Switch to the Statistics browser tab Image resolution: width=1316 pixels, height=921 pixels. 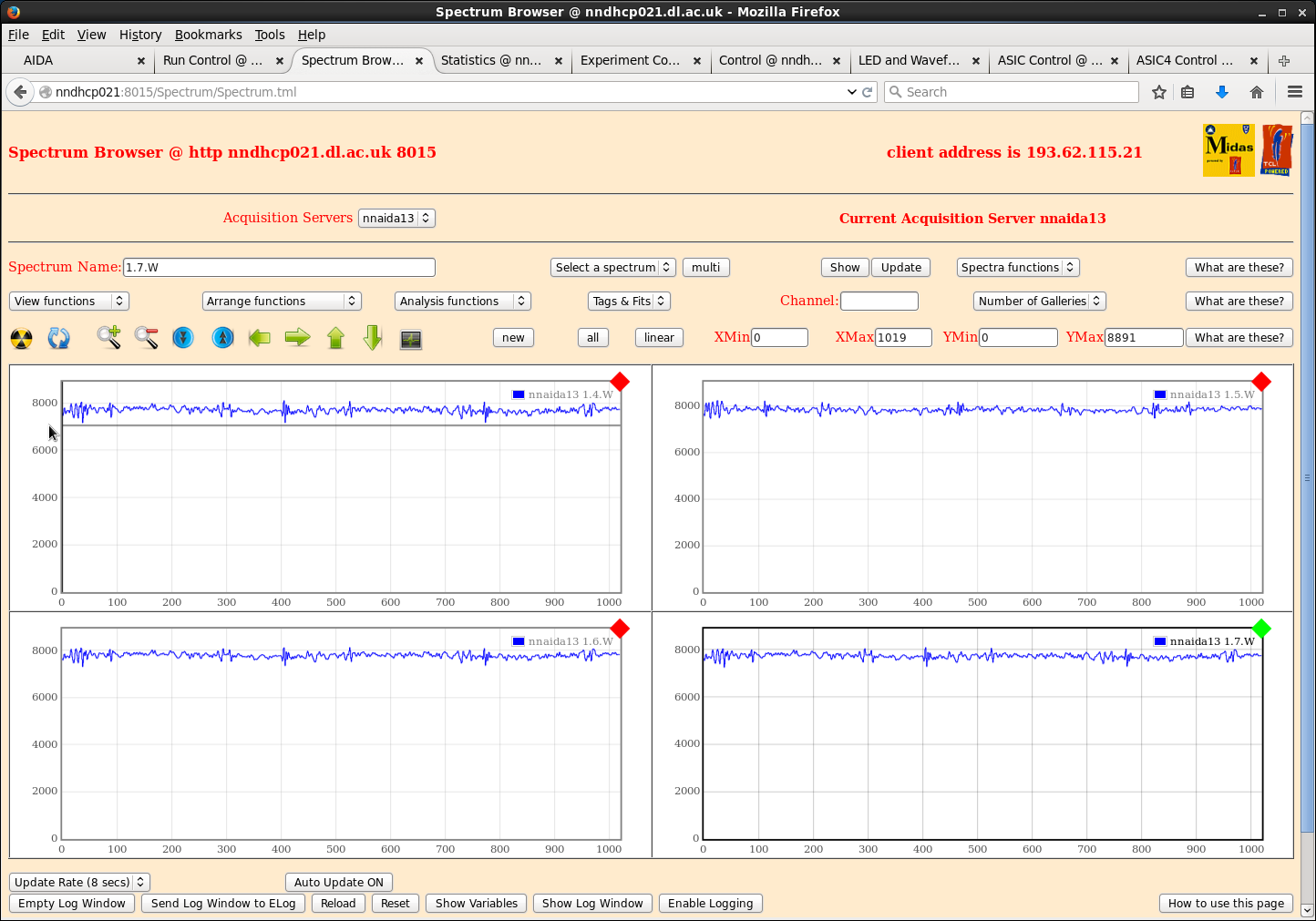490,60
